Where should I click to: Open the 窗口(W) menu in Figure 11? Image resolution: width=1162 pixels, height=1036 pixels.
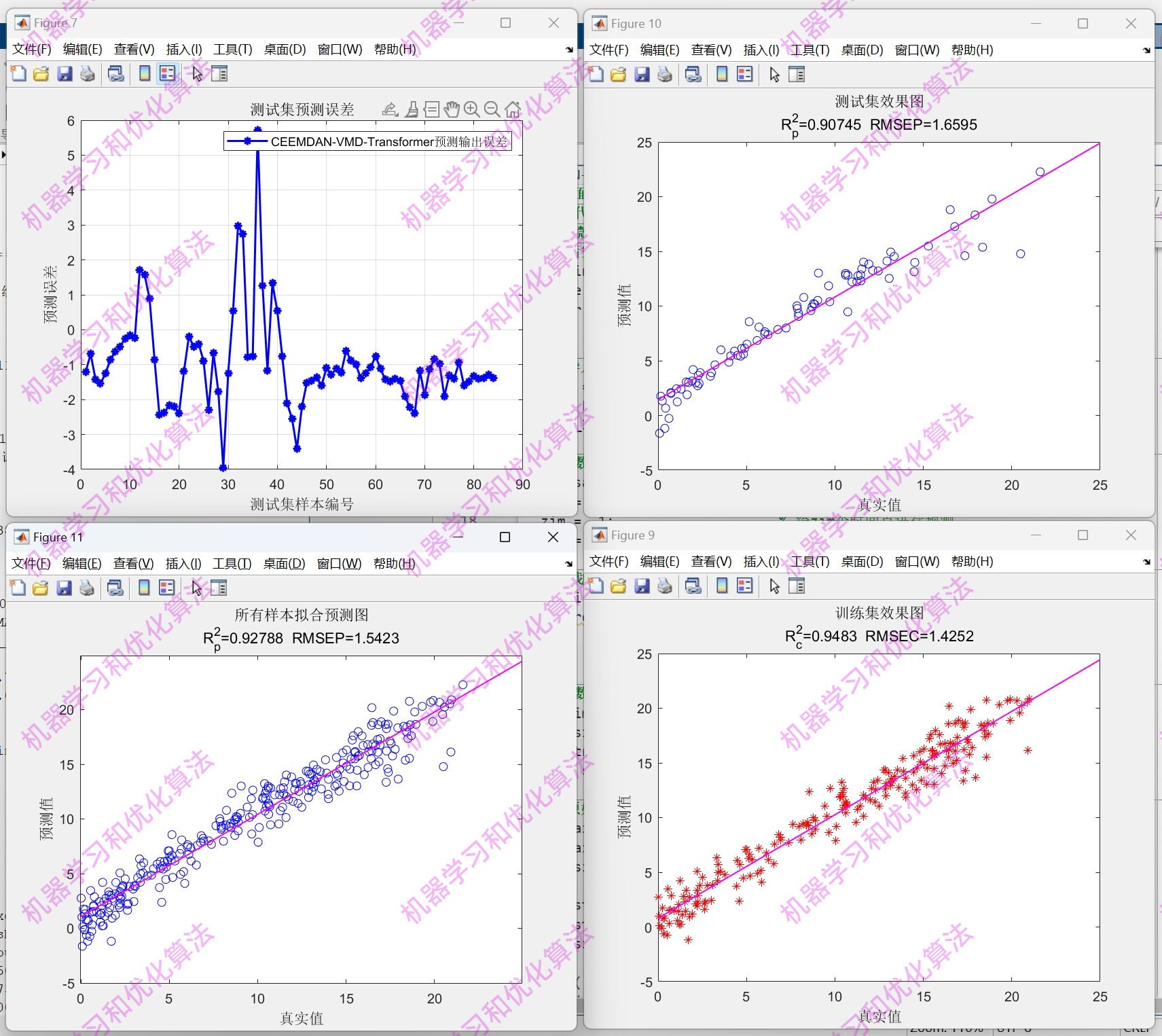coord(338,563)
